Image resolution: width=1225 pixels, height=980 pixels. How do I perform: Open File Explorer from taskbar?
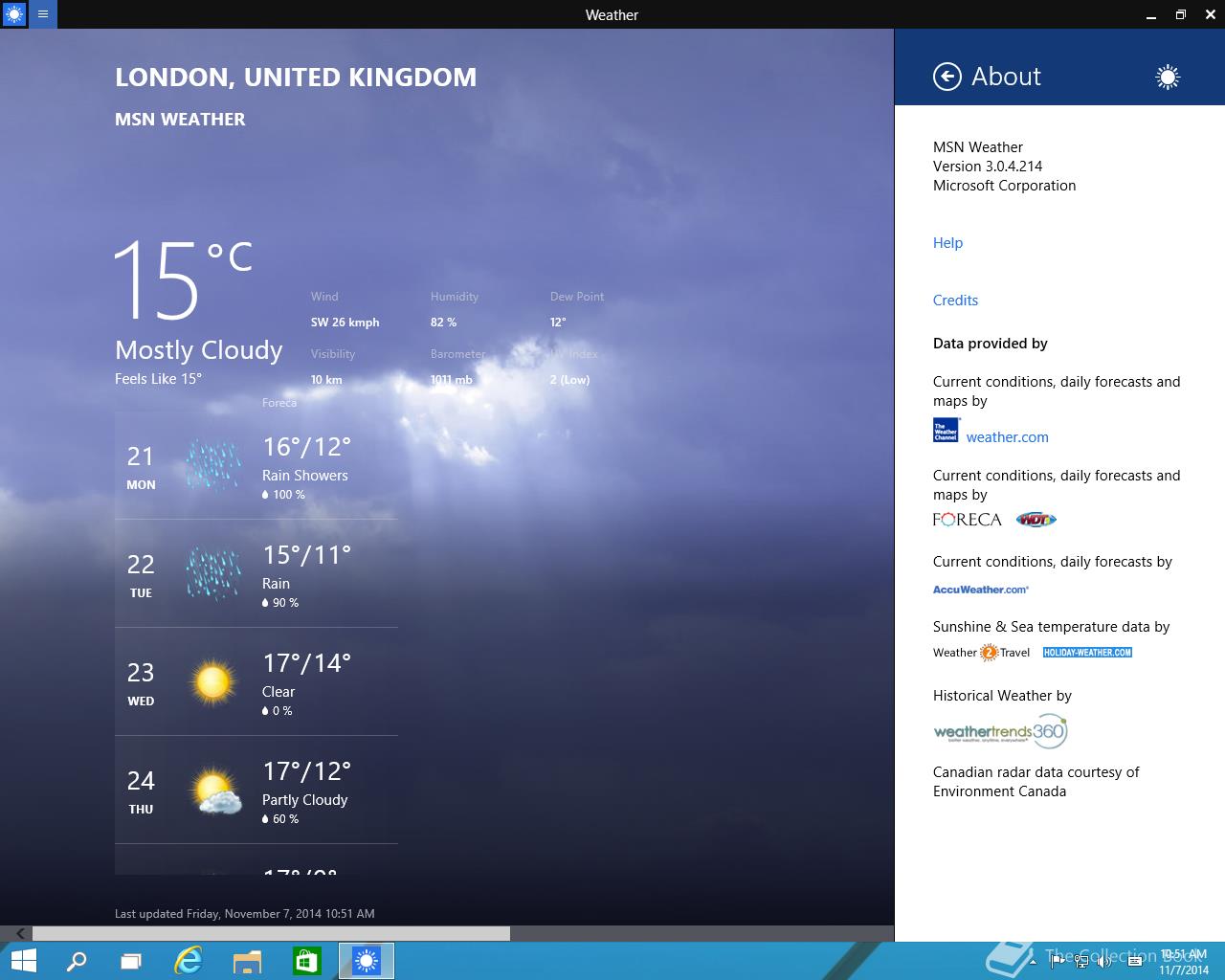pos(248,961)
